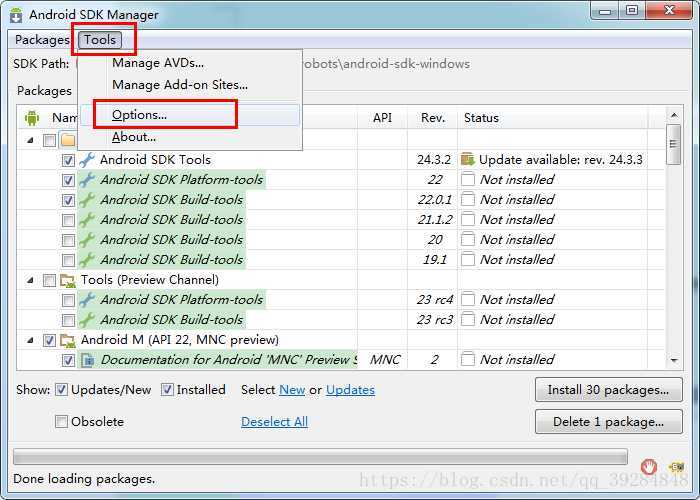Click the red stop loading icon

pos(649,467)
